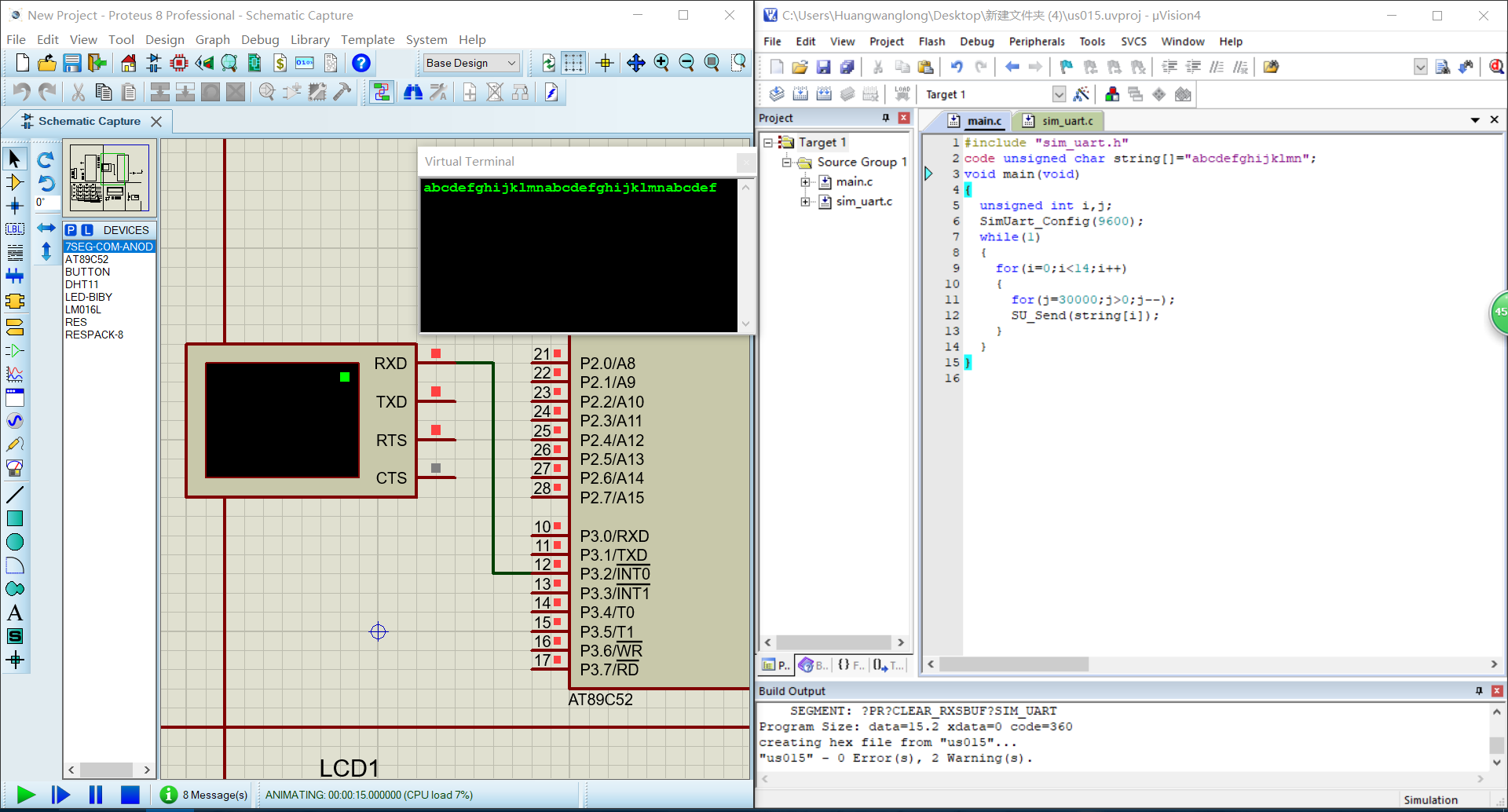Select the 2D Graphics Text tool

point(14,613)
